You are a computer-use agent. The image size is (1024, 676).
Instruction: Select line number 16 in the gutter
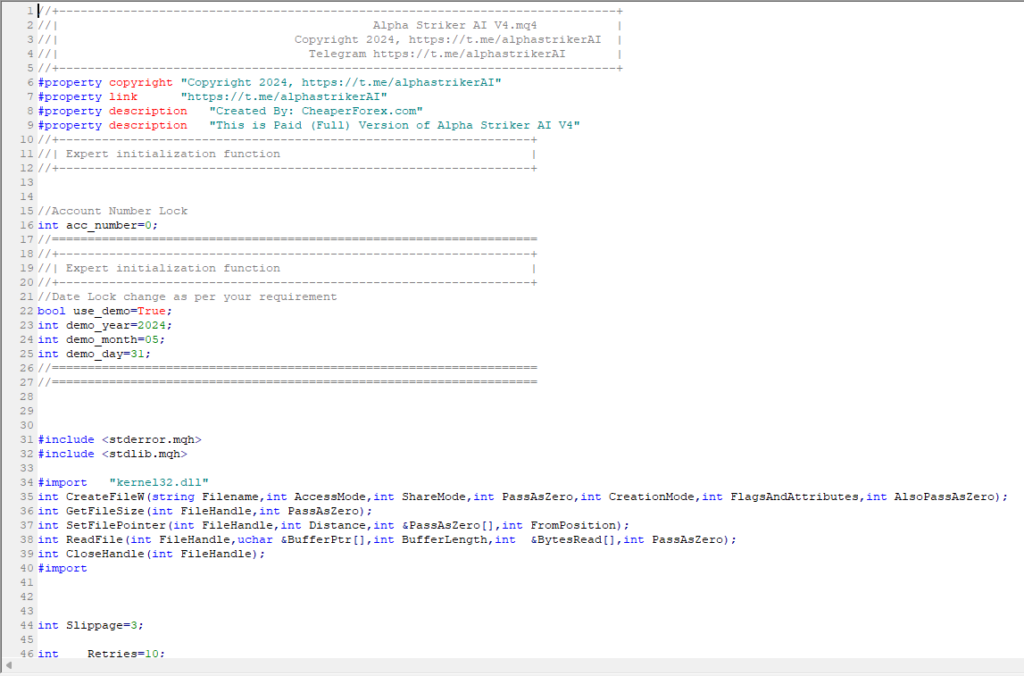[28, 225]
